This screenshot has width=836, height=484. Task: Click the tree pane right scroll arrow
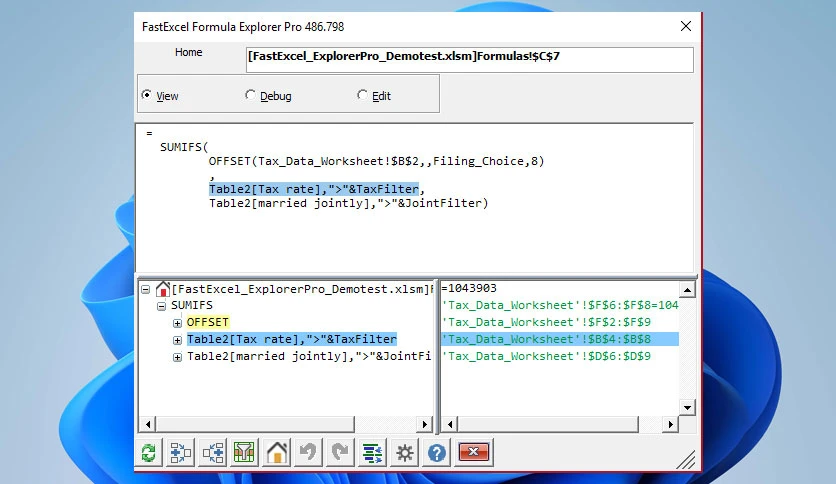pyautogui.click(x=424, y=424)
